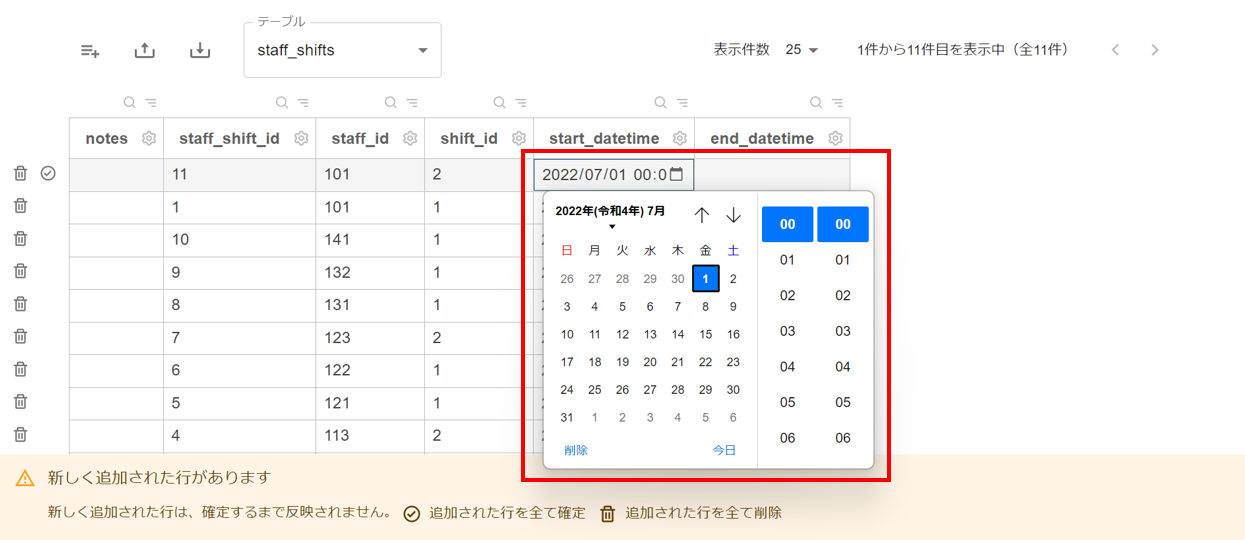Image resolution: width=1245 pixels, height=540 pixels.
Task: Delete the row with staff_shift_id 11
Action: pyautogui.click(x=20, y=173)
